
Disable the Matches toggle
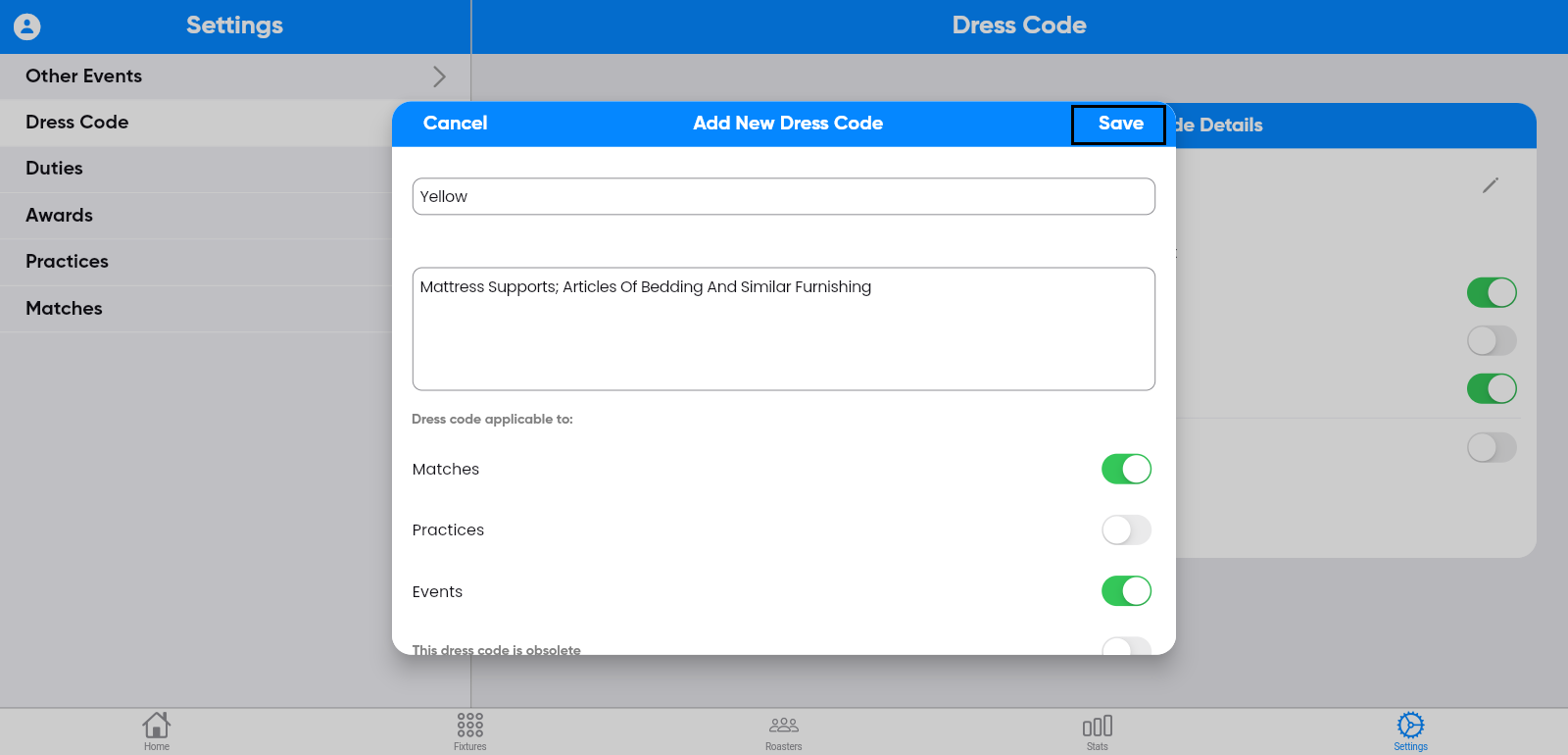[x=1126, y=469]
